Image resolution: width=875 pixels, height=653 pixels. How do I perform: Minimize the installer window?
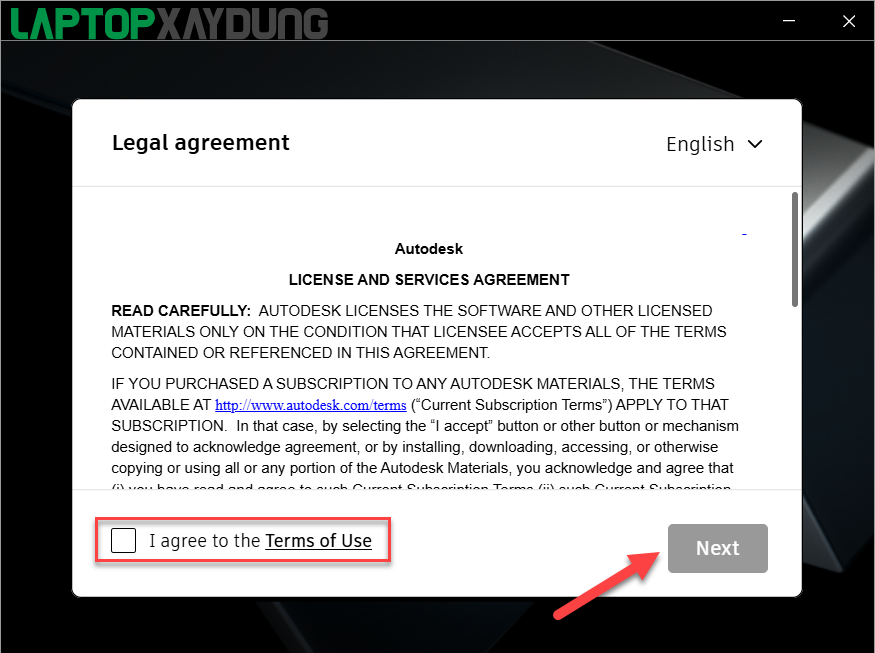789,21
